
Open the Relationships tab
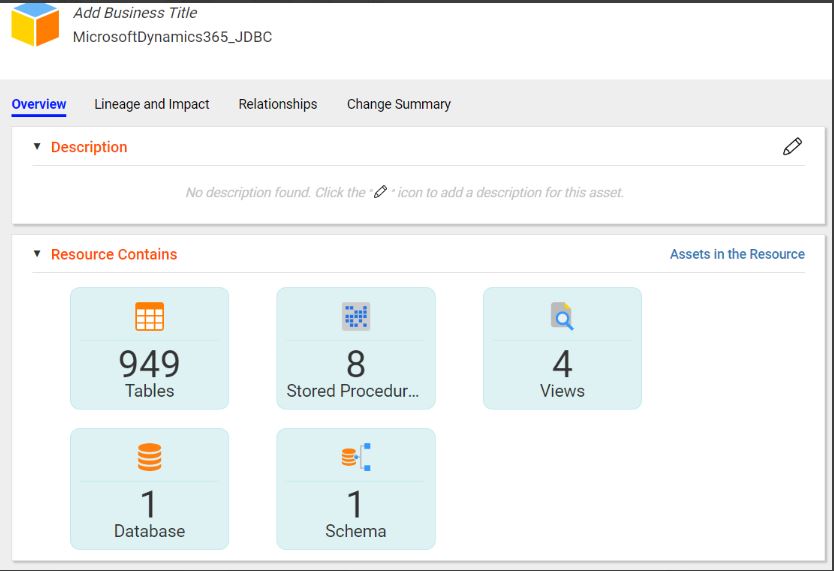click(278, 104)
